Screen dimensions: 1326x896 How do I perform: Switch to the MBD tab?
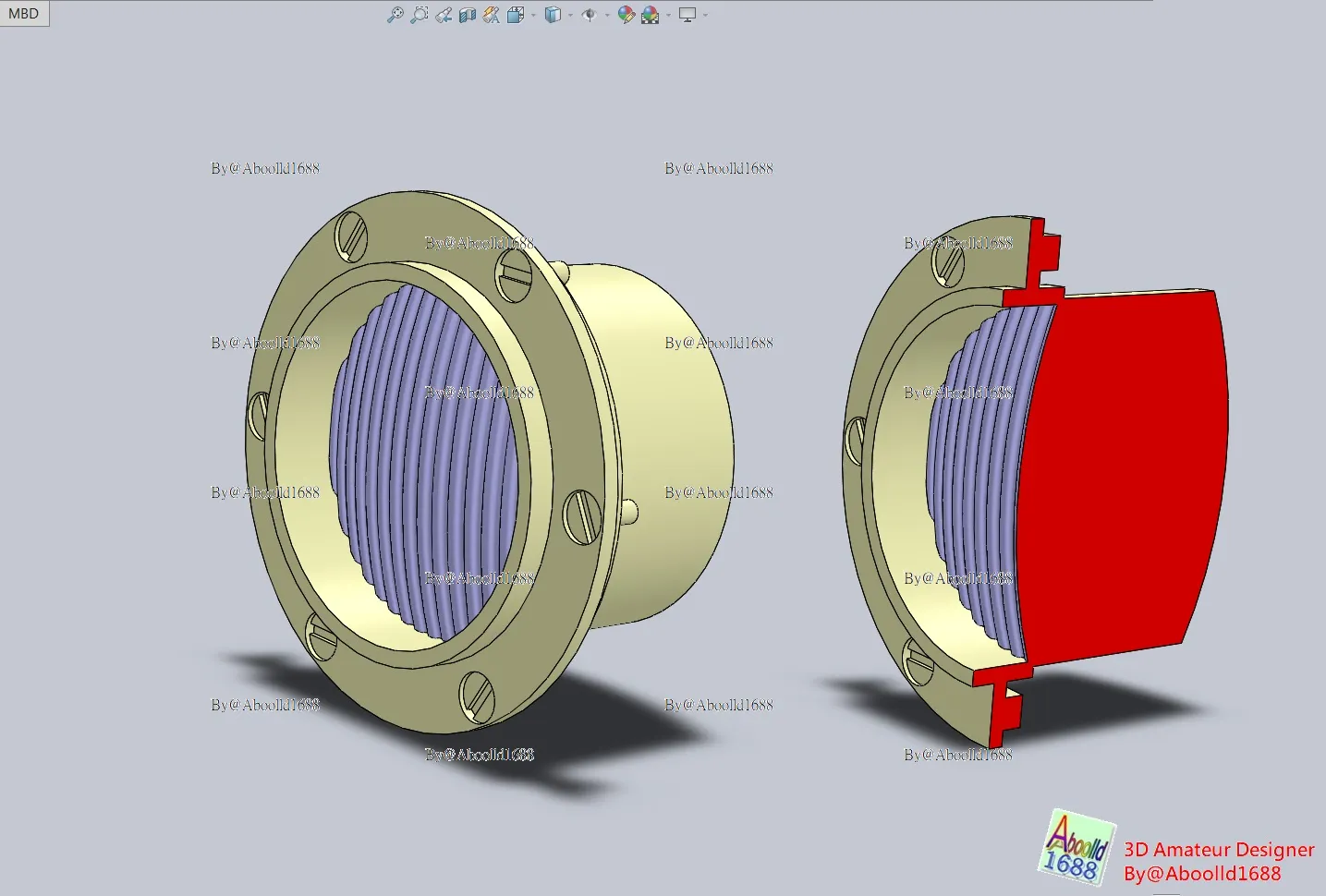24,14
